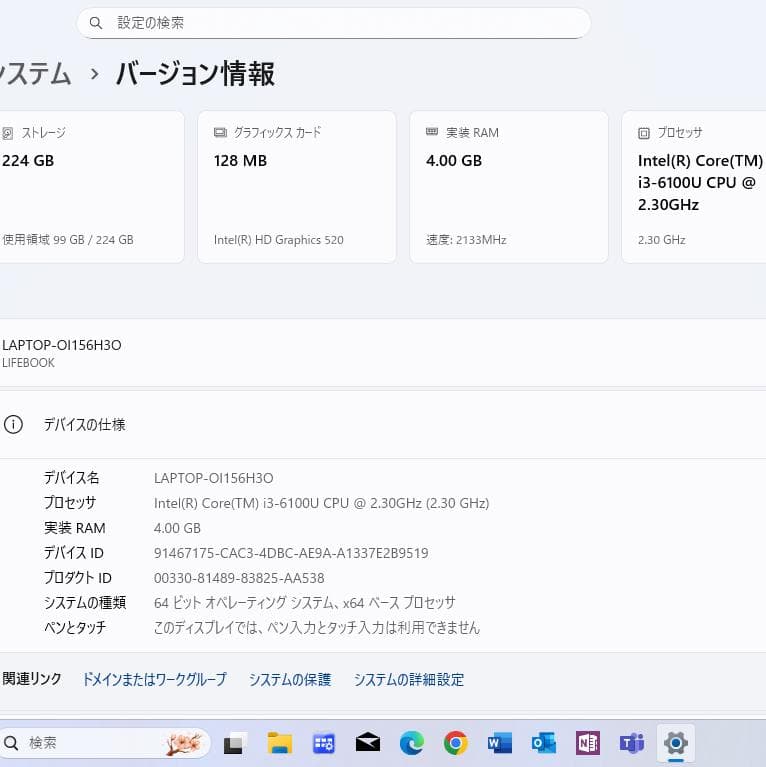Image resolution: width=766 pixels, height=767 pixels.
Task: Open the ストレージ 224 GB card
Action: (91, 187)
